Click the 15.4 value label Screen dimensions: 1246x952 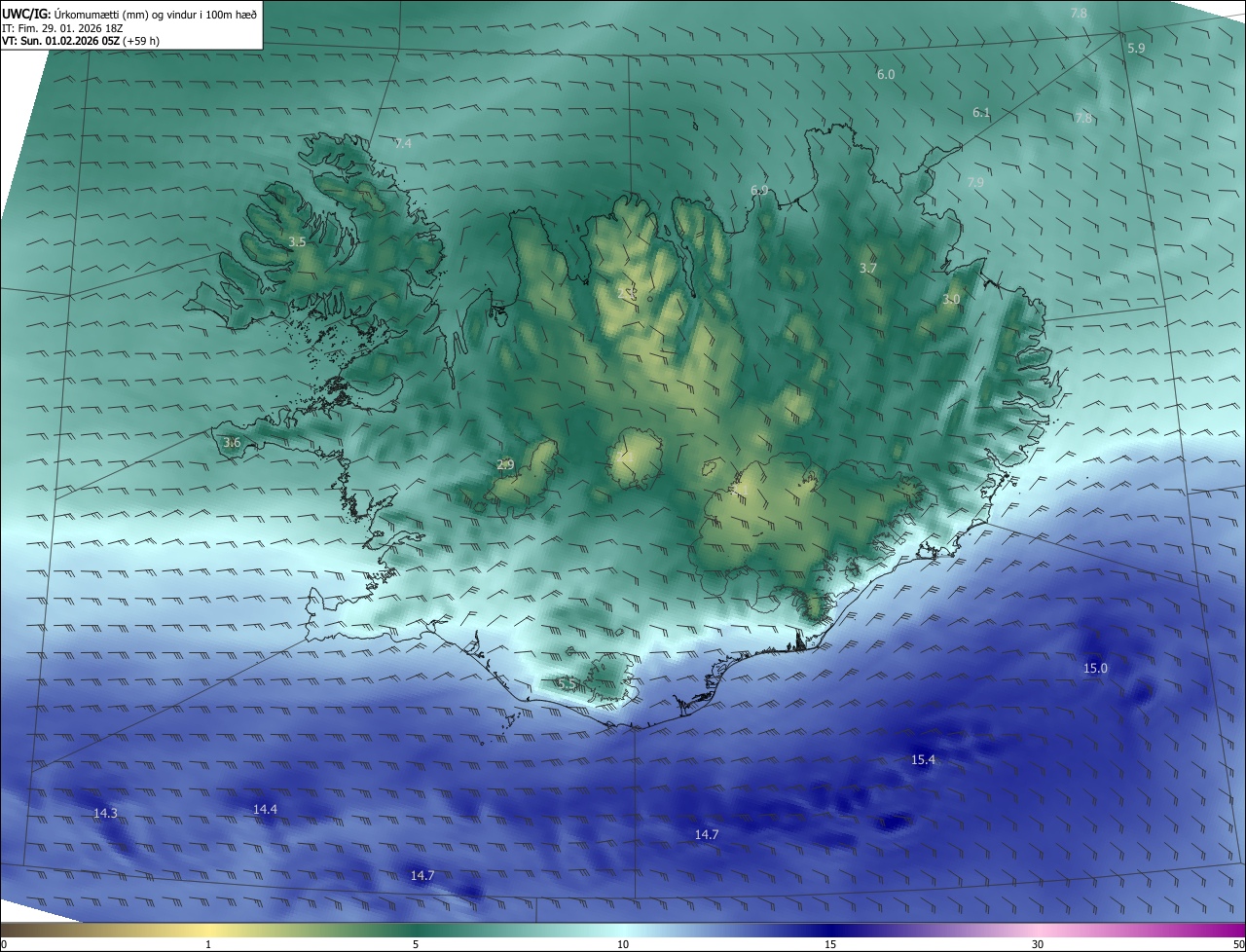point(923,759)
